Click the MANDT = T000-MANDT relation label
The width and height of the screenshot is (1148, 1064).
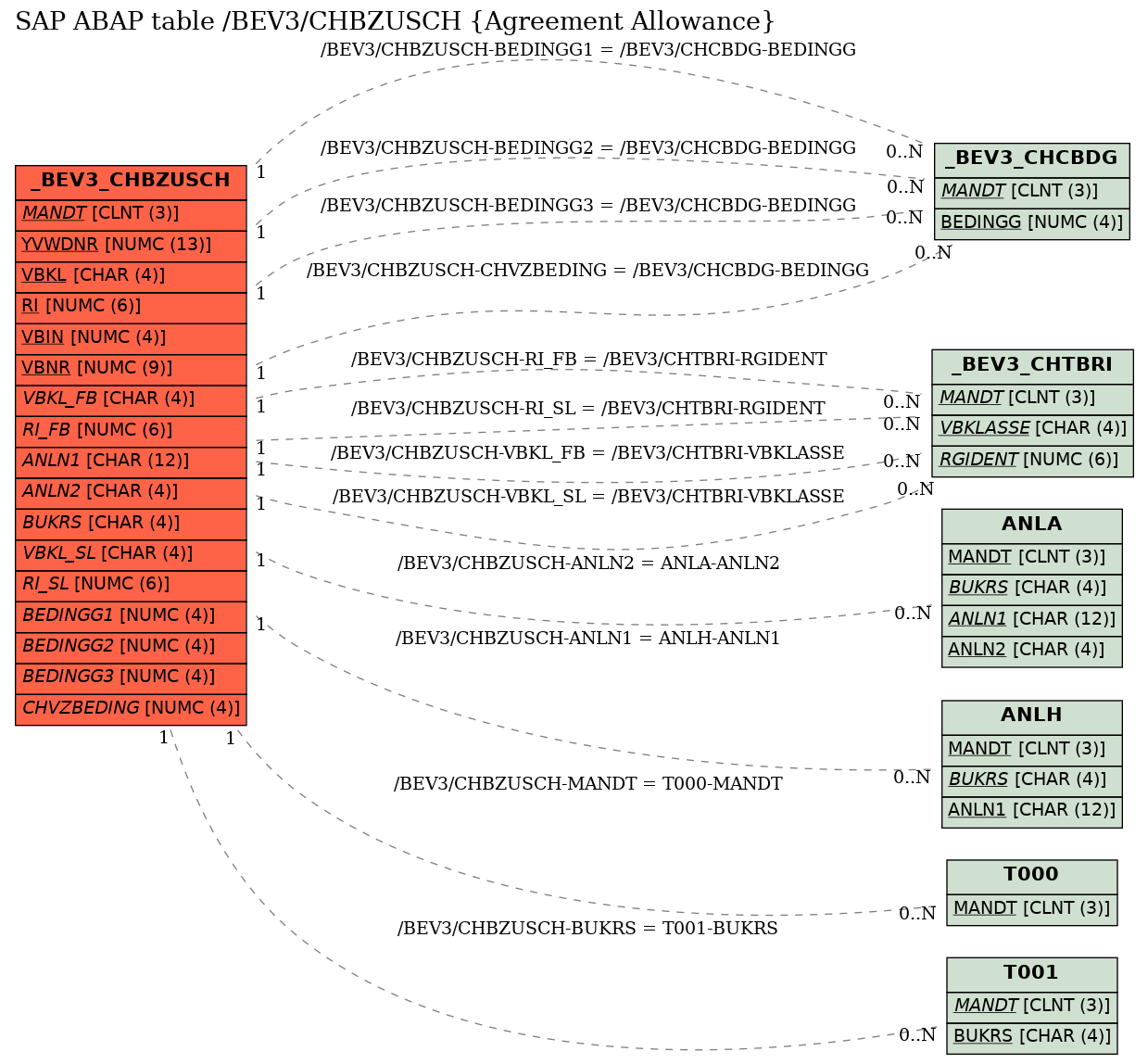588,784
